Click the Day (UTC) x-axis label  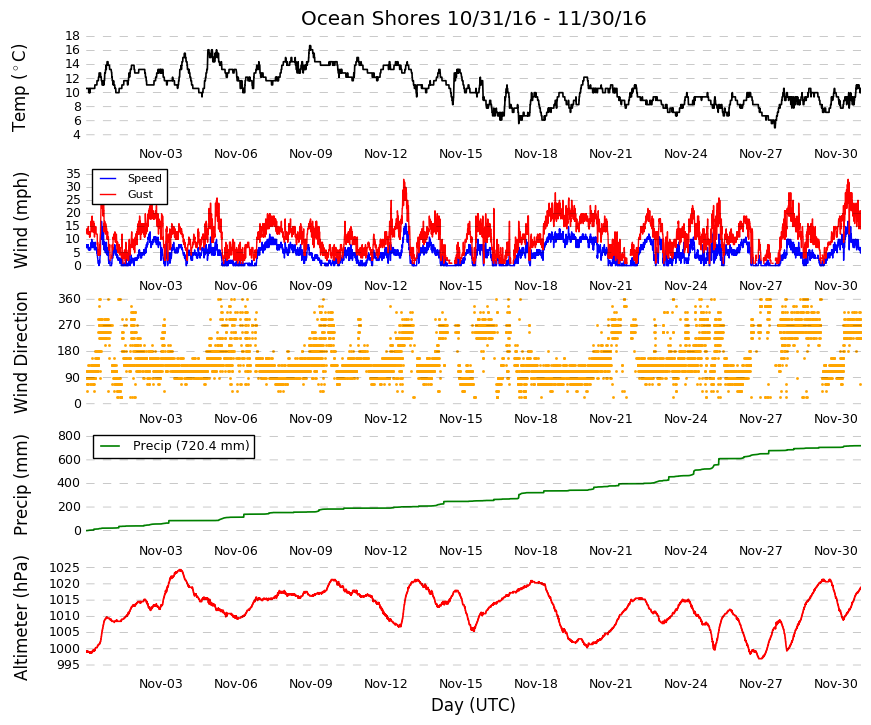click(473, 705)
